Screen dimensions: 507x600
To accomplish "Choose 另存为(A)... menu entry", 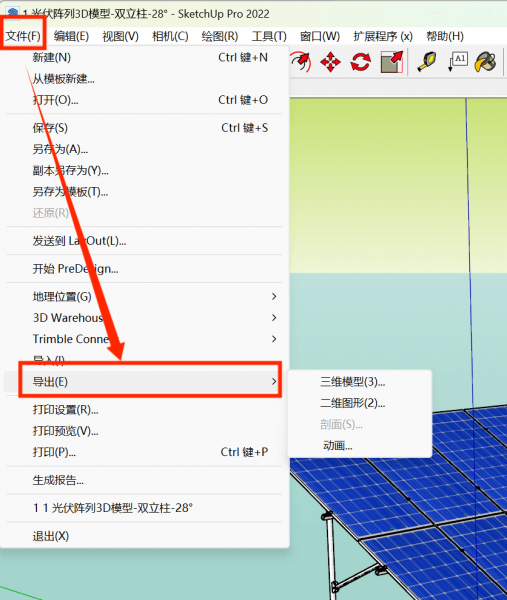I will point(144,149).
